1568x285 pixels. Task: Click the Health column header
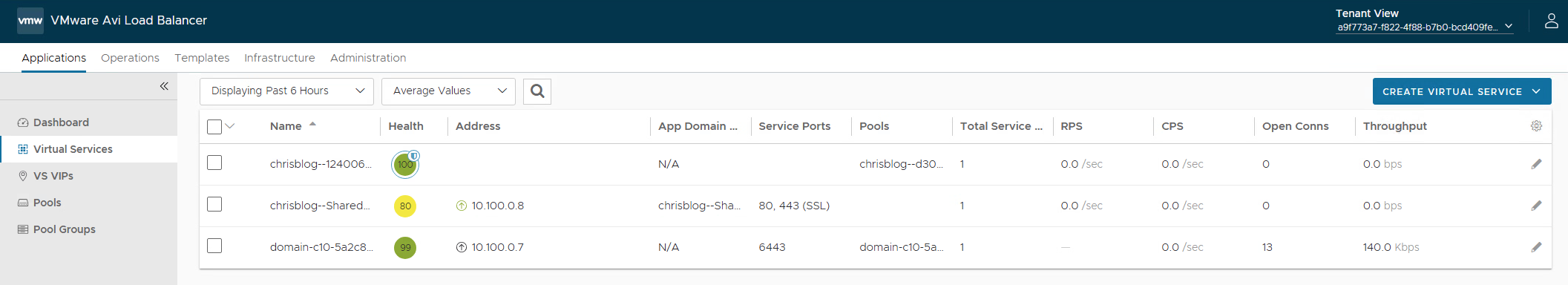point(406,126)
